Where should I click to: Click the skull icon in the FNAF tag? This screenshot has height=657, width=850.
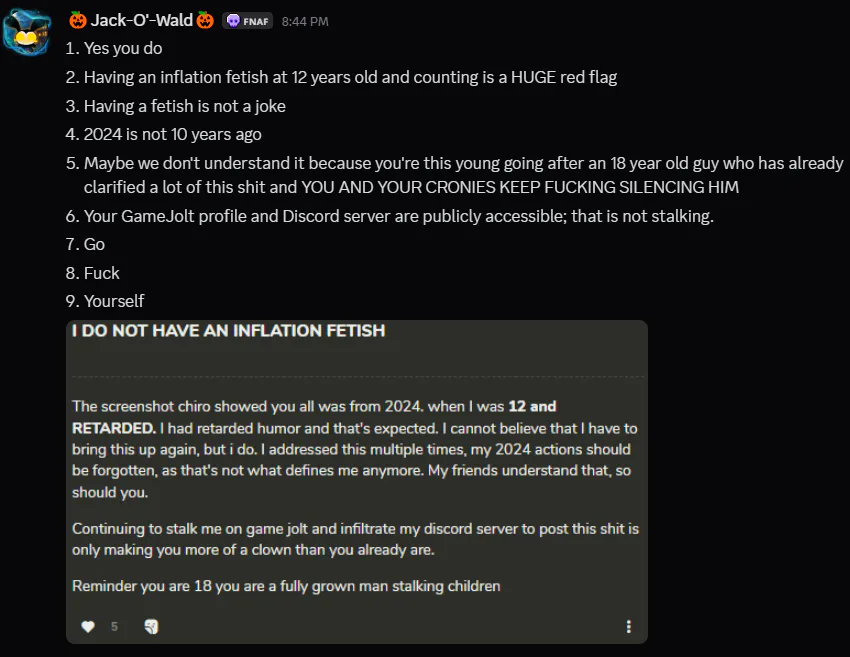pos(233,21)
